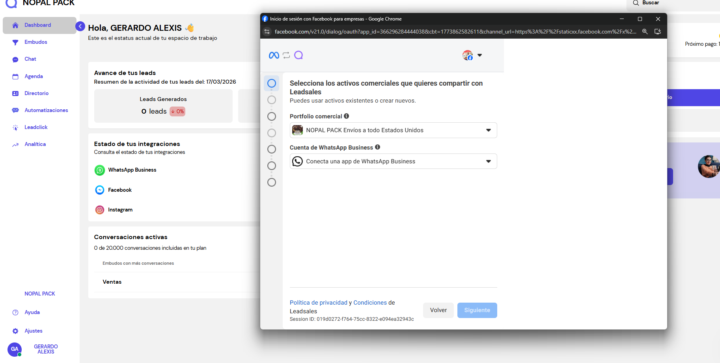Open Analítica in the sidebar
Image resolution: width=720 pixels, height=363 pixels.
pyautogui.click(x=35, y=144)
